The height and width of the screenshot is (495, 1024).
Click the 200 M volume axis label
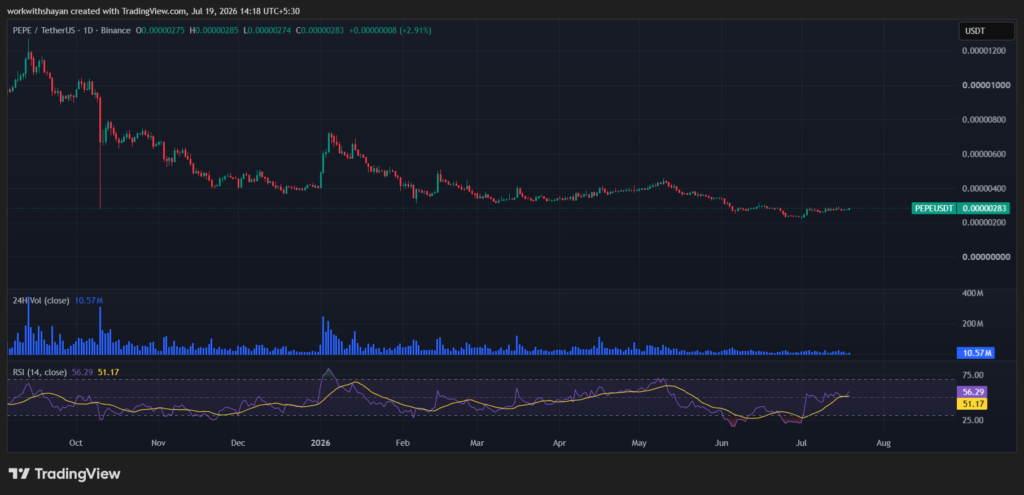pos(972,324)
